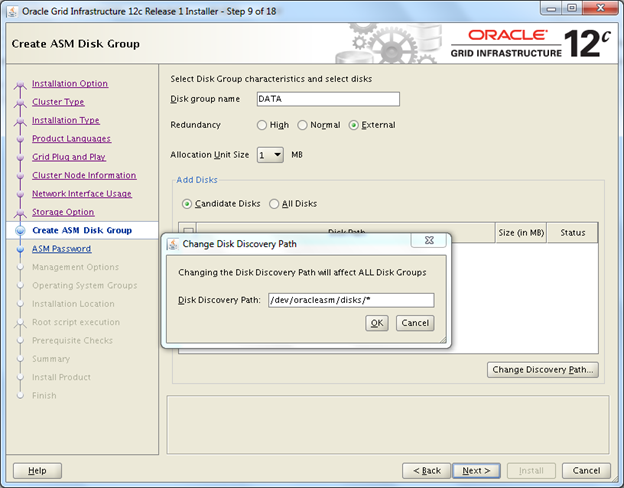Viewport: 624px width, 488px height.
Task: Click OK in the discovery path dialog
Action: 377,323
